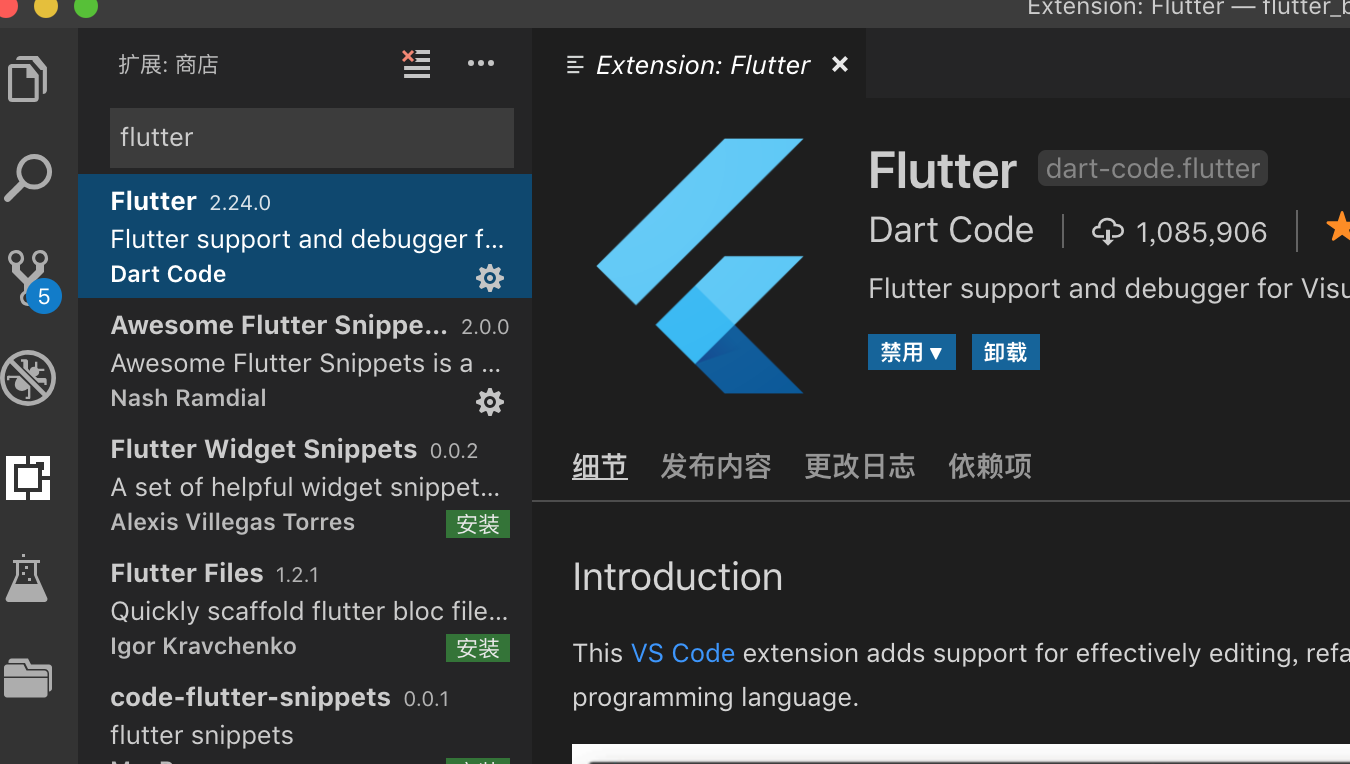Image resolution: width=1350 pixels, height=764 pixels.
Task: Close the Extension: Flutter tab
Action: pos(840,64)
